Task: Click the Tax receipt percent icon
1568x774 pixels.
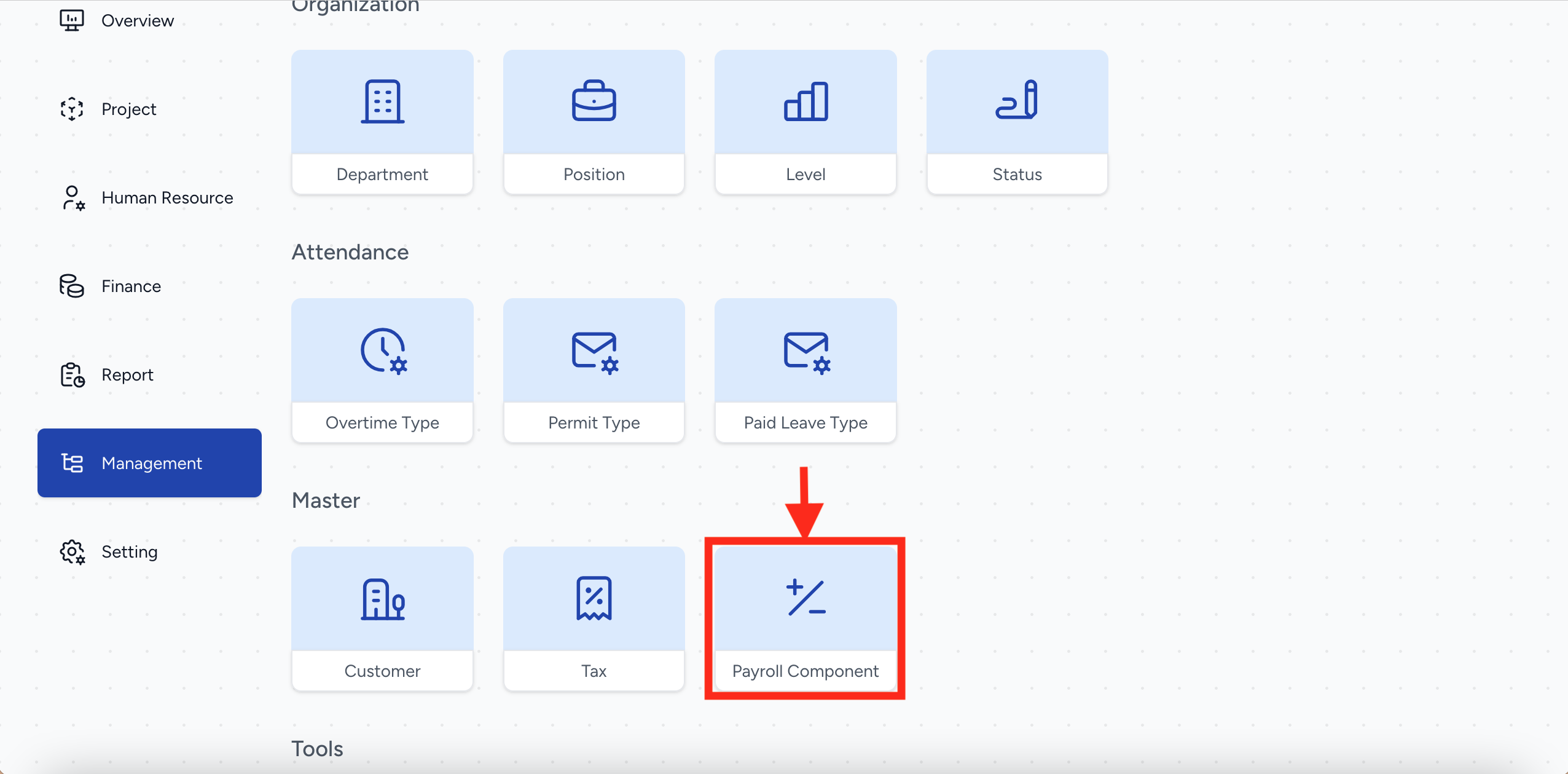Action: 594,598
